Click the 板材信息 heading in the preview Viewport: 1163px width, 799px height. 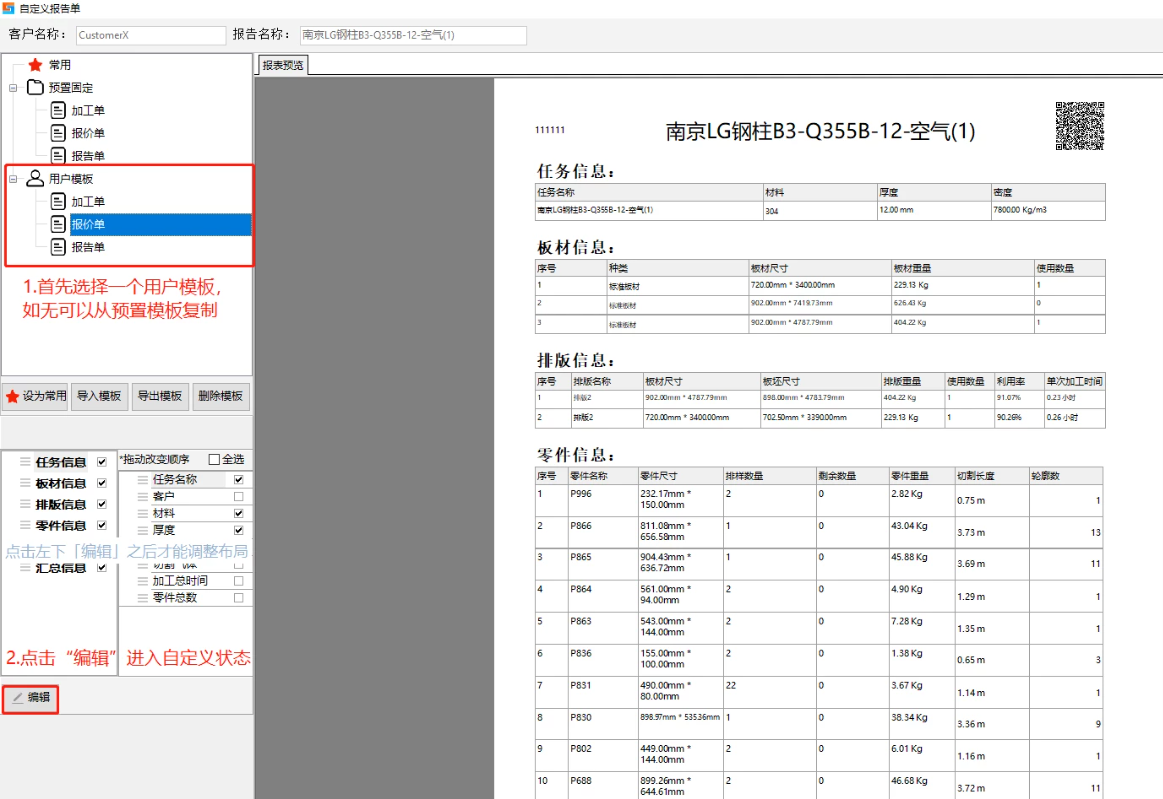click(576, 247)
